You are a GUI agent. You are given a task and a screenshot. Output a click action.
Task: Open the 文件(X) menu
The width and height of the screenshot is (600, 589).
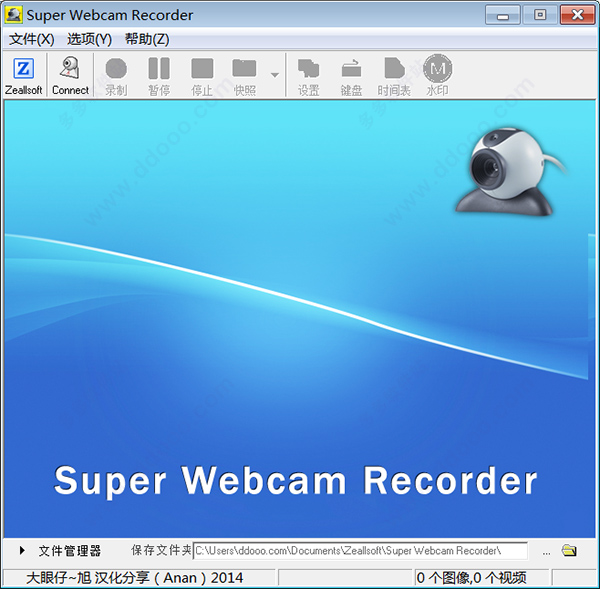31,39
